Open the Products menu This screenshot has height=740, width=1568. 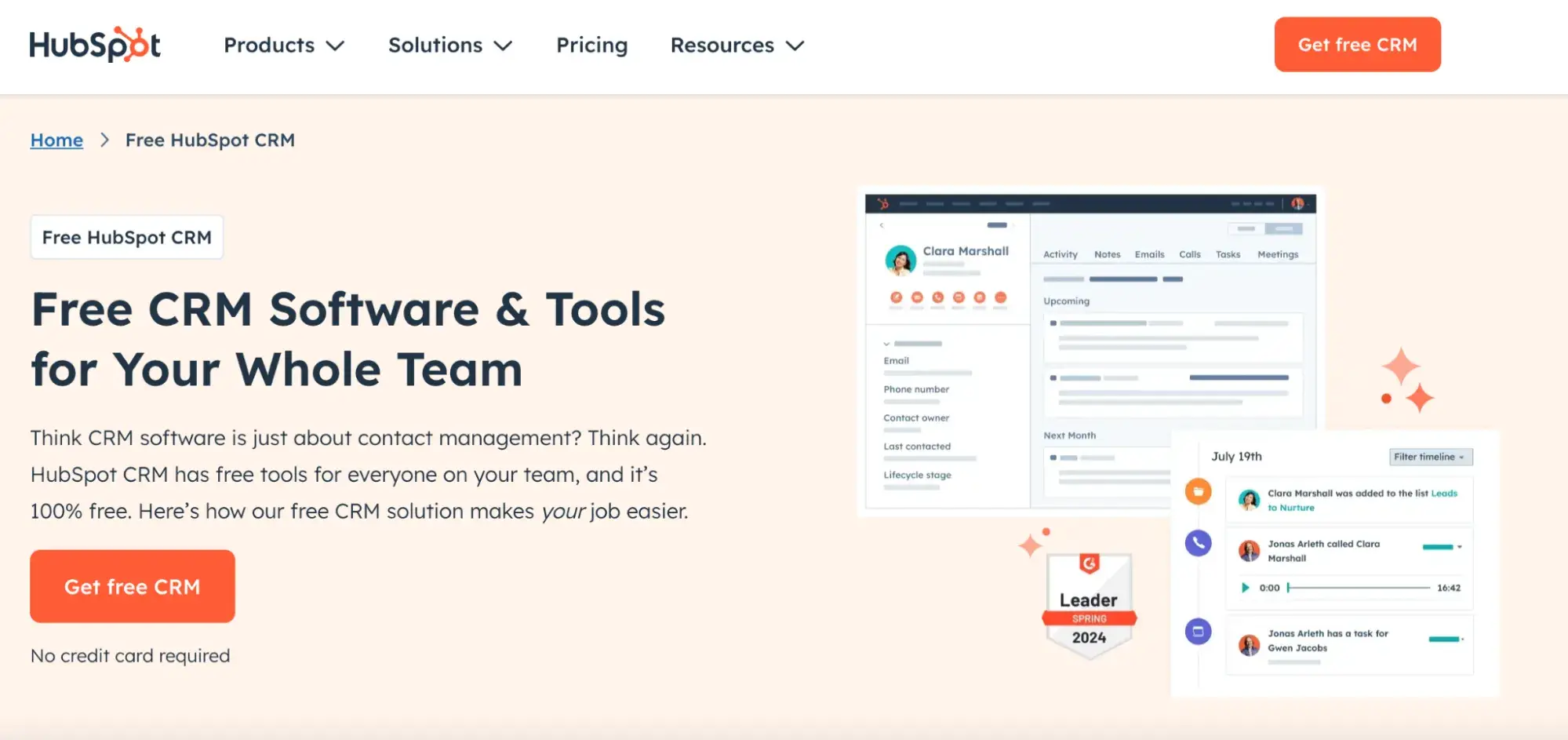click(x=284, y=46)
